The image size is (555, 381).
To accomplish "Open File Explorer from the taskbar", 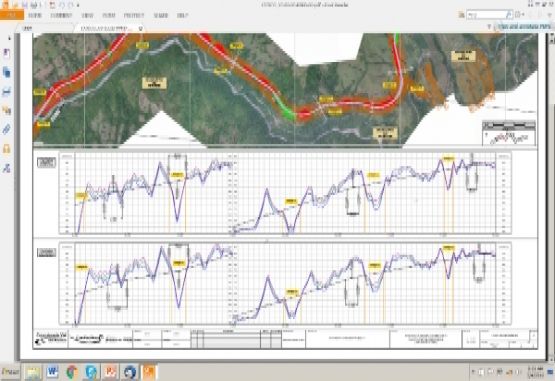I will (x=33, y=372).
